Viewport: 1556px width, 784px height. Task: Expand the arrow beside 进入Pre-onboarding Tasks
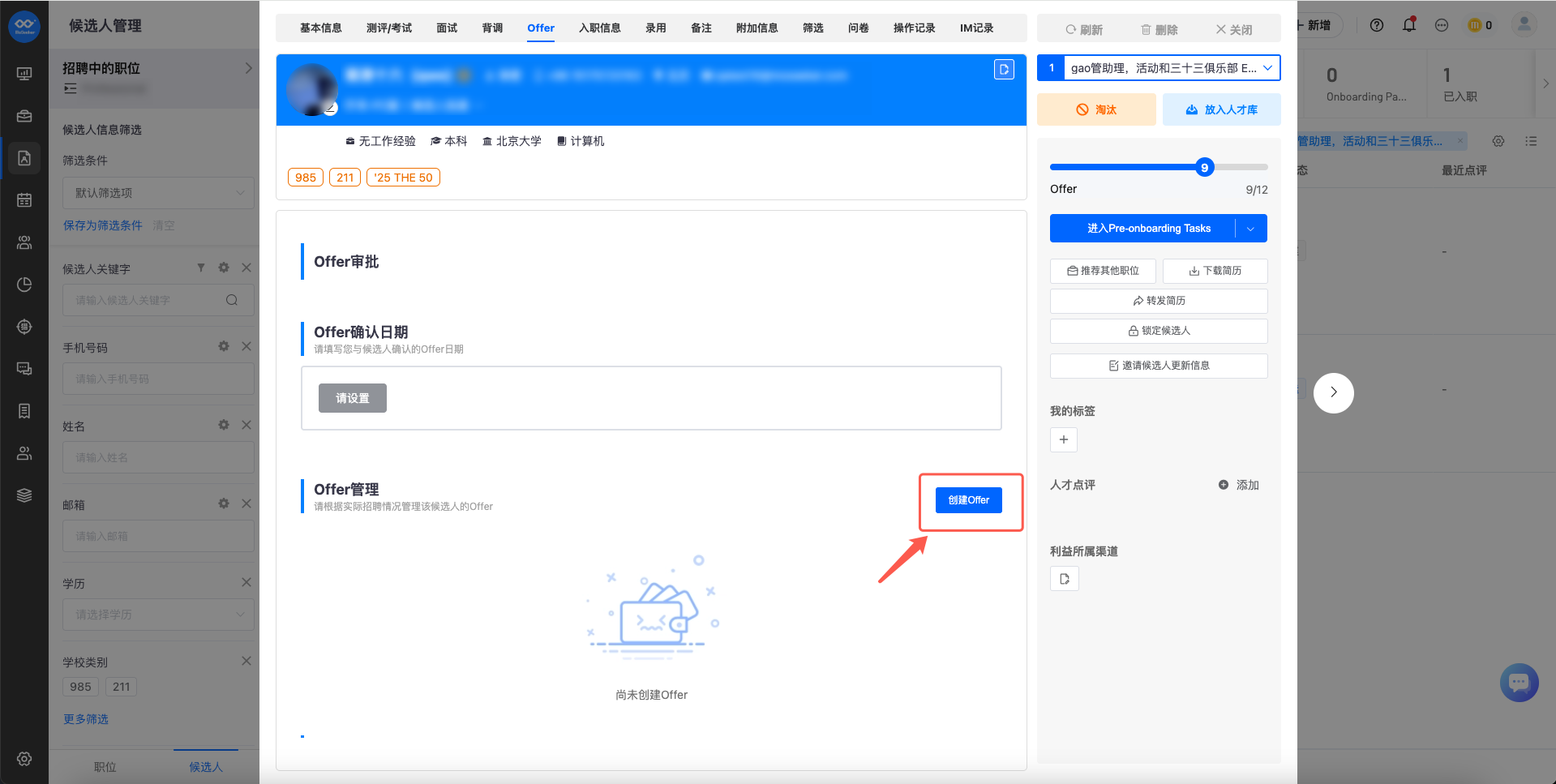point(1251,229)
